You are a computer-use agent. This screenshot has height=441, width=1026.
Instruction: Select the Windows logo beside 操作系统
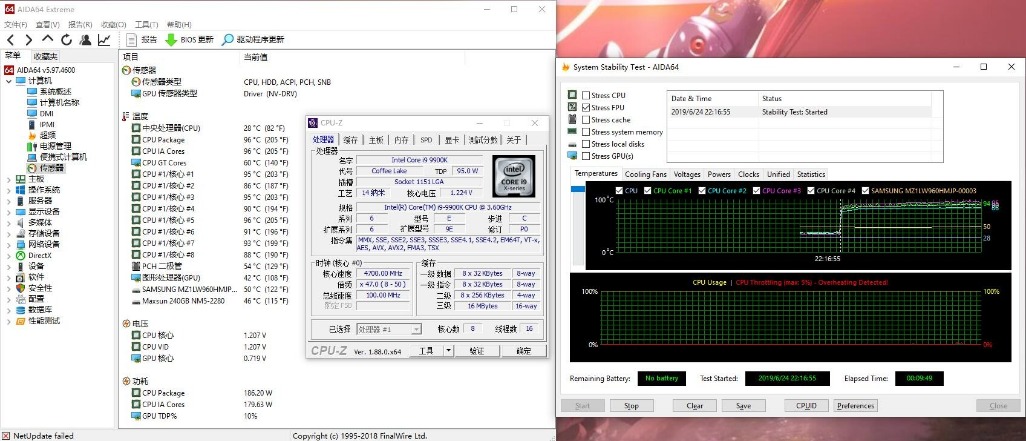pos(21,190)
